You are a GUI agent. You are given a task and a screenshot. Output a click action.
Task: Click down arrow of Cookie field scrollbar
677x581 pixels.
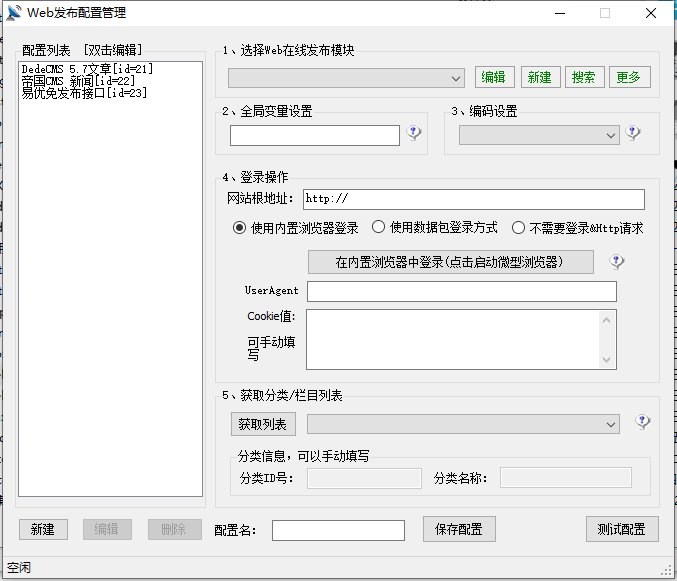tap(606, 360)
